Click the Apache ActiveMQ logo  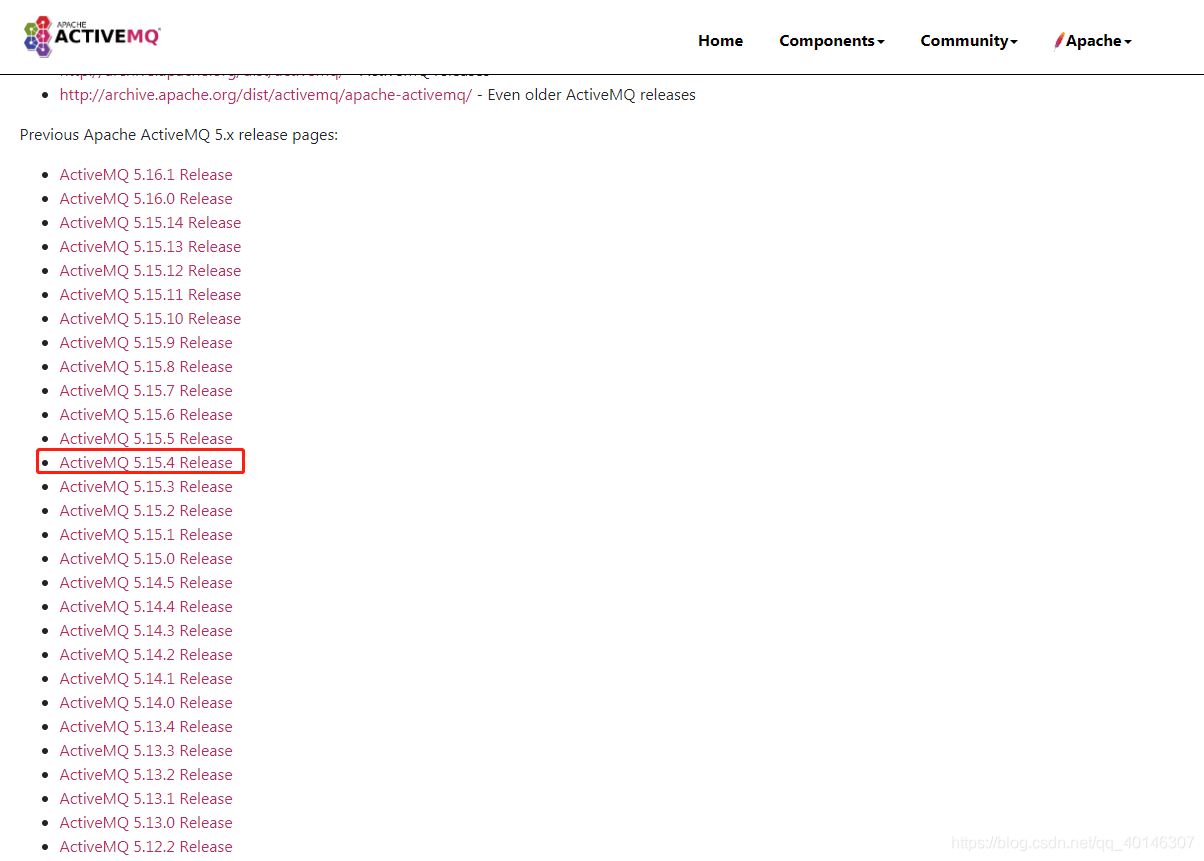(92, 35)
